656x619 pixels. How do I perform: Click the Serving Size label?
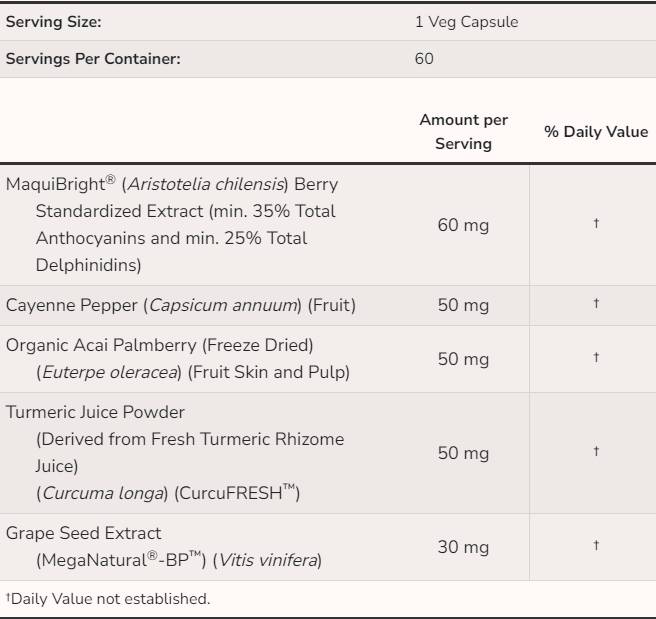54,21
